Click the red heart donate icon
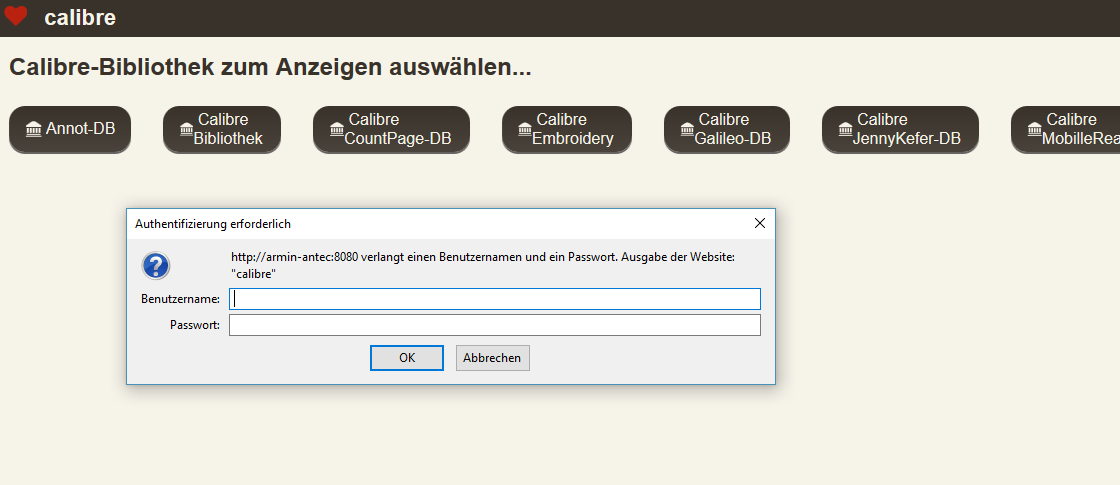Image resolution: width=1120 pixels, height=485 pixels. tap(16, 16)
